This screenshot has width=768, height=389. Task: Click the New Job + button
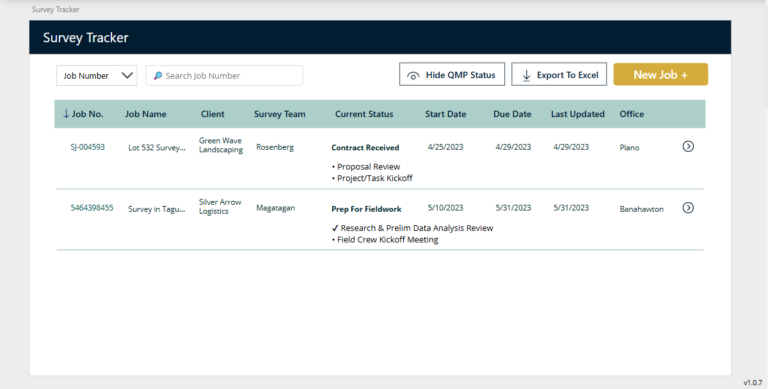(660, 74)
